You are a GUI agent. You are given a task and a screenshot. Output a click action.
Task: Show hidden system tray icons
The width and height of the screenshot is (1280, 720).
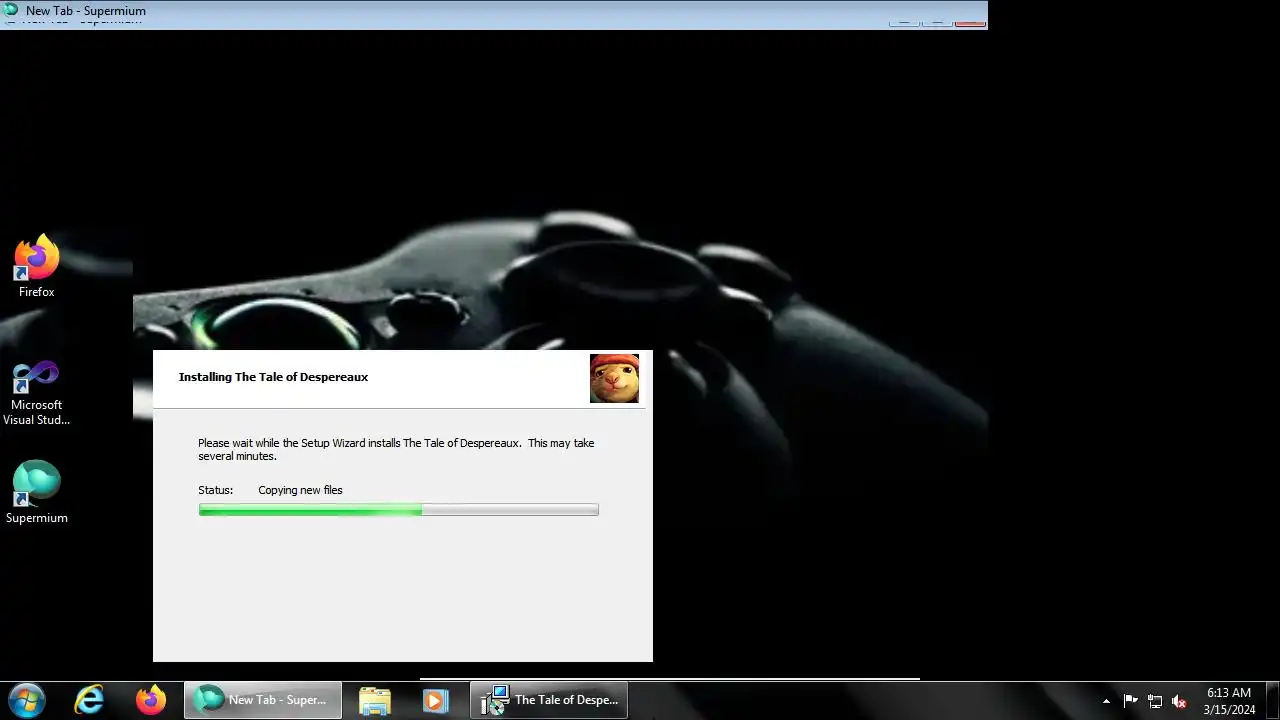[x=1106, y=701]
